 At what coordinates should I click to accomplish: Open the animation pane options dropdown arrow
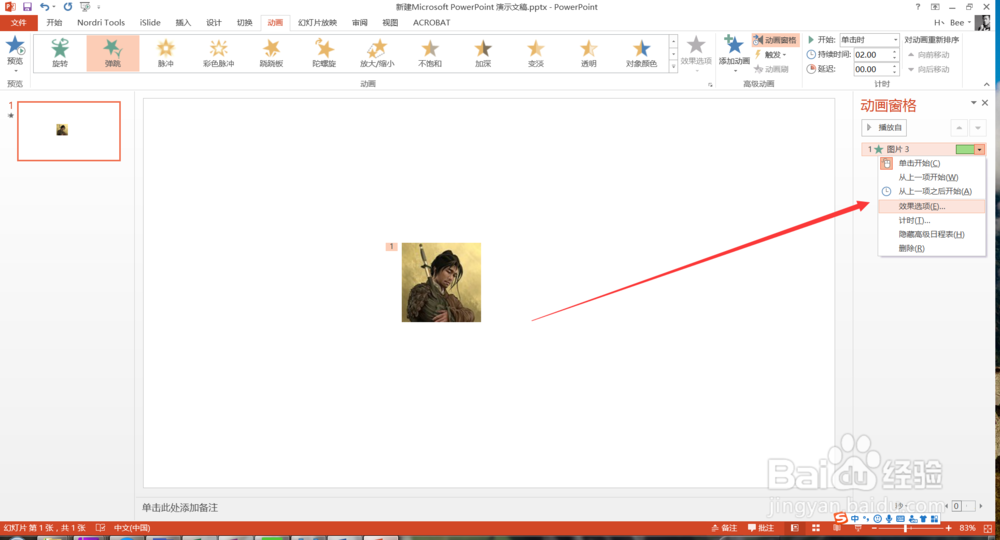click(x=973, y=103)
